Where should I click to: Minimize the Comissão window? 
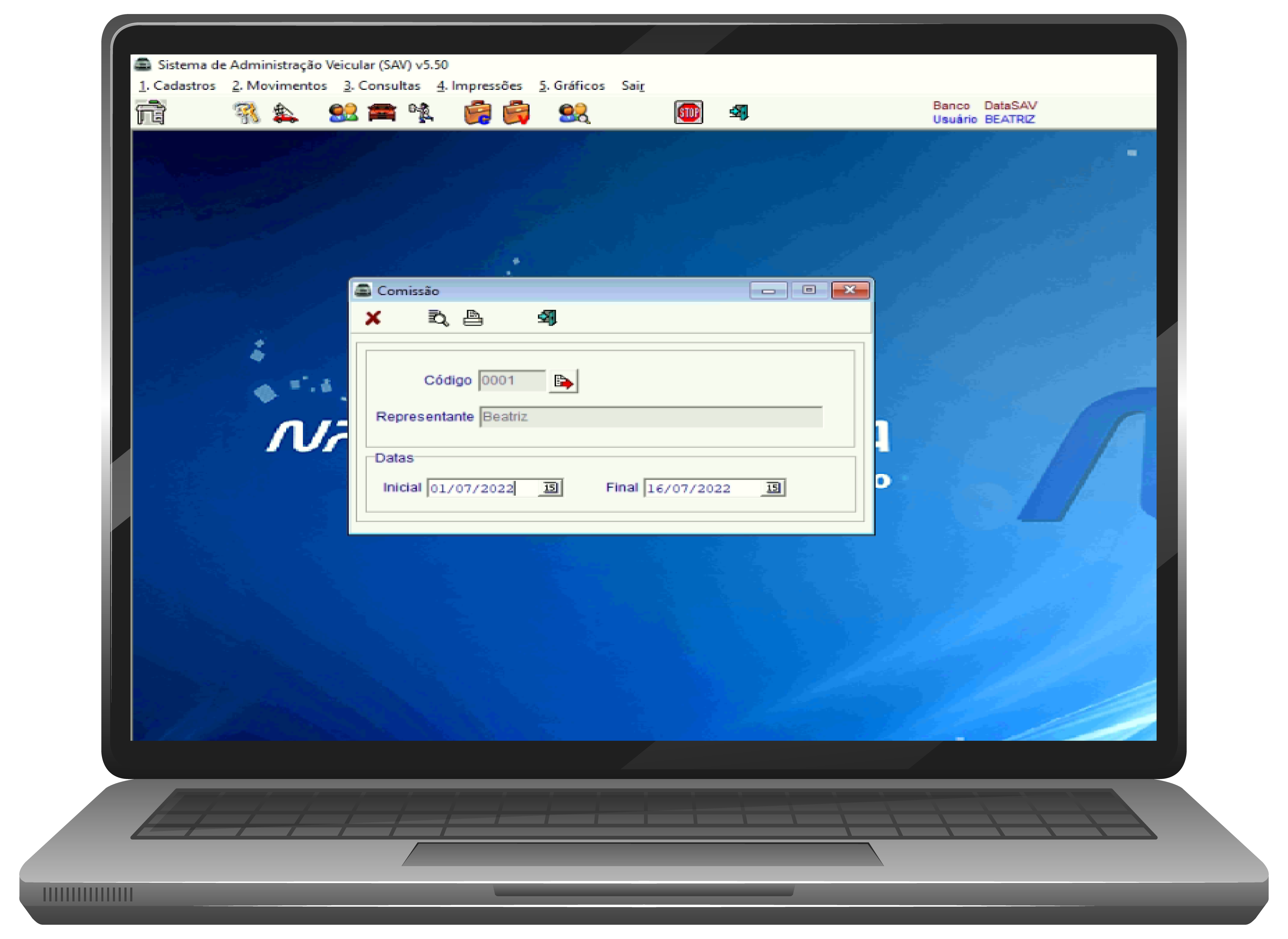tap(769, 290)
